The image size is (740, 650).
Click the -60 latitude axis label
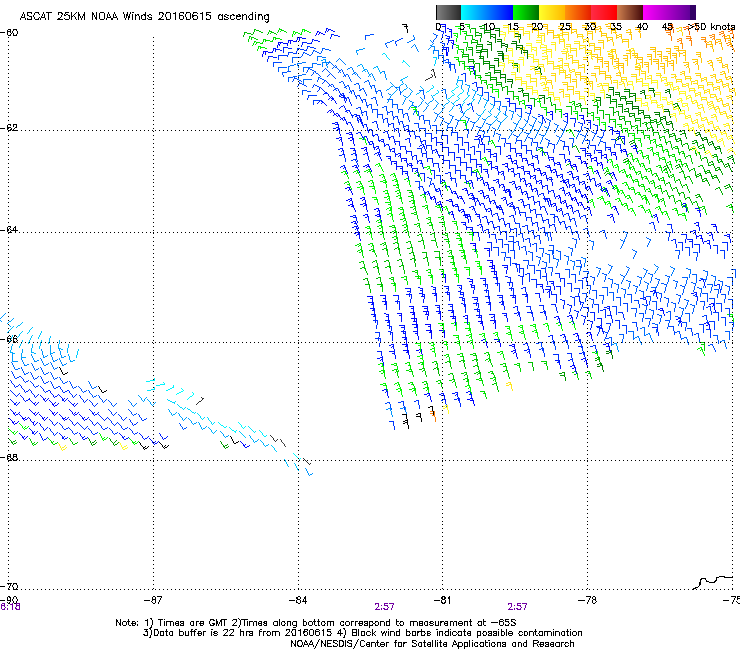(x=9, y=33)
